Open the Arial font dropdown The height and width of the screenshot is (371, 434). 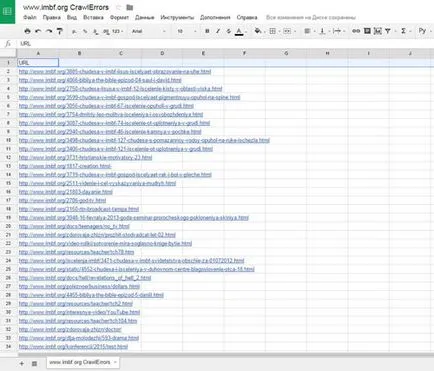(148, 31)
